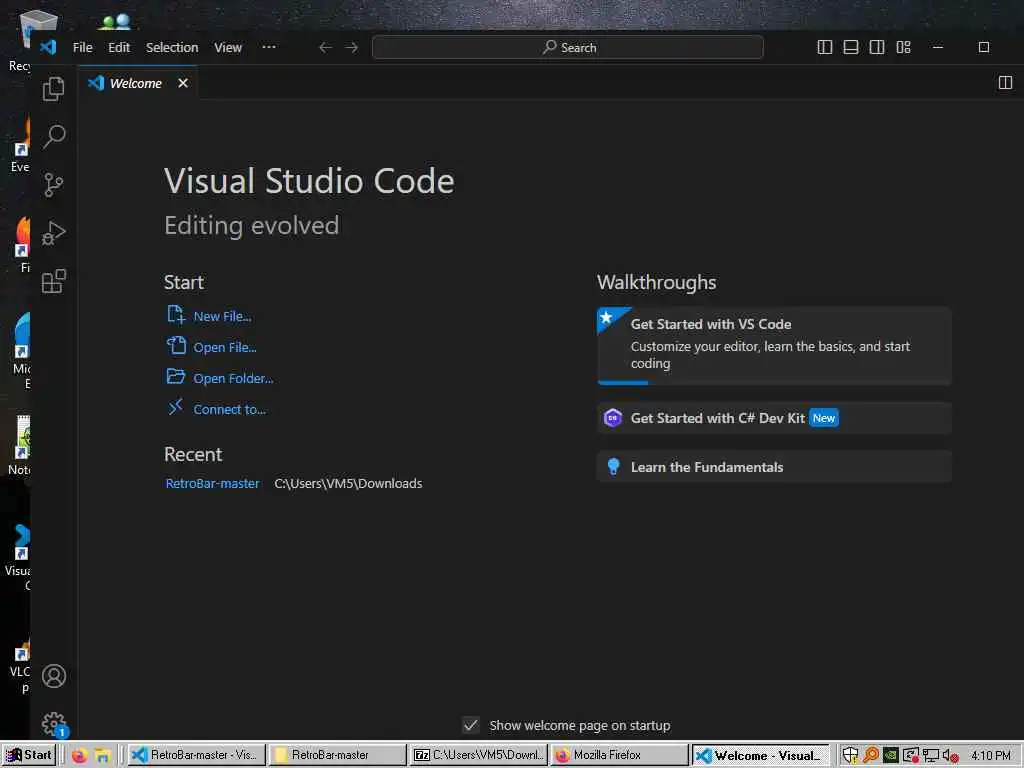Open Source Control view
Screen dimensions: 1024x768
(x=54, y=185)
